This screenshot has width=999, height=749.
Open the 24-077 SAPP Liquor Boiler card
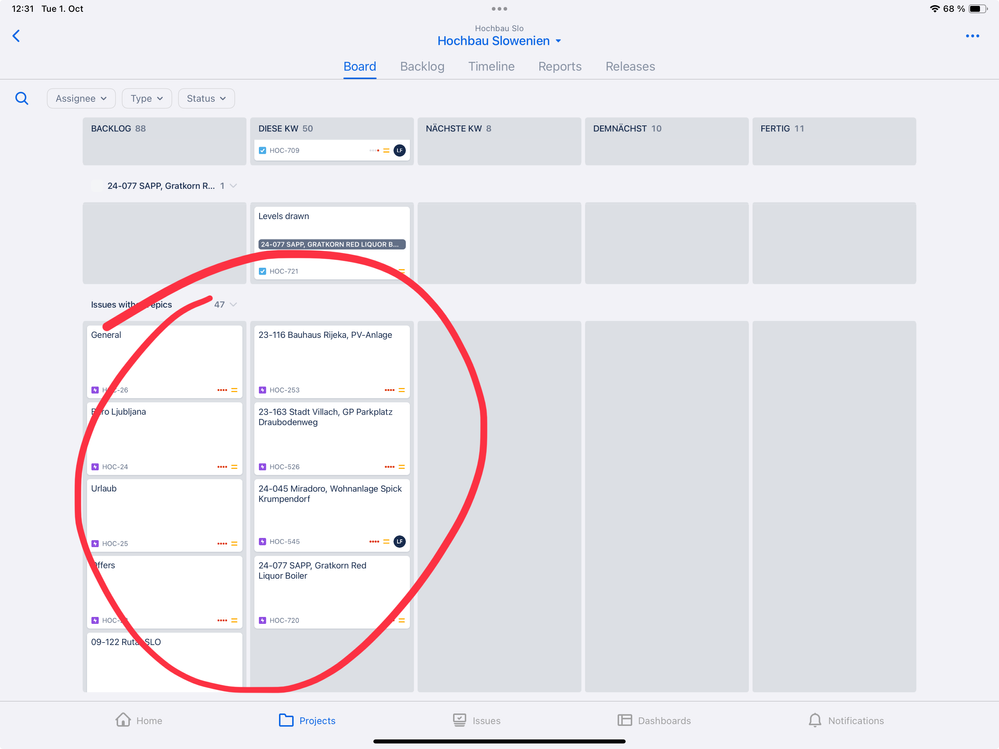[332, 592]
